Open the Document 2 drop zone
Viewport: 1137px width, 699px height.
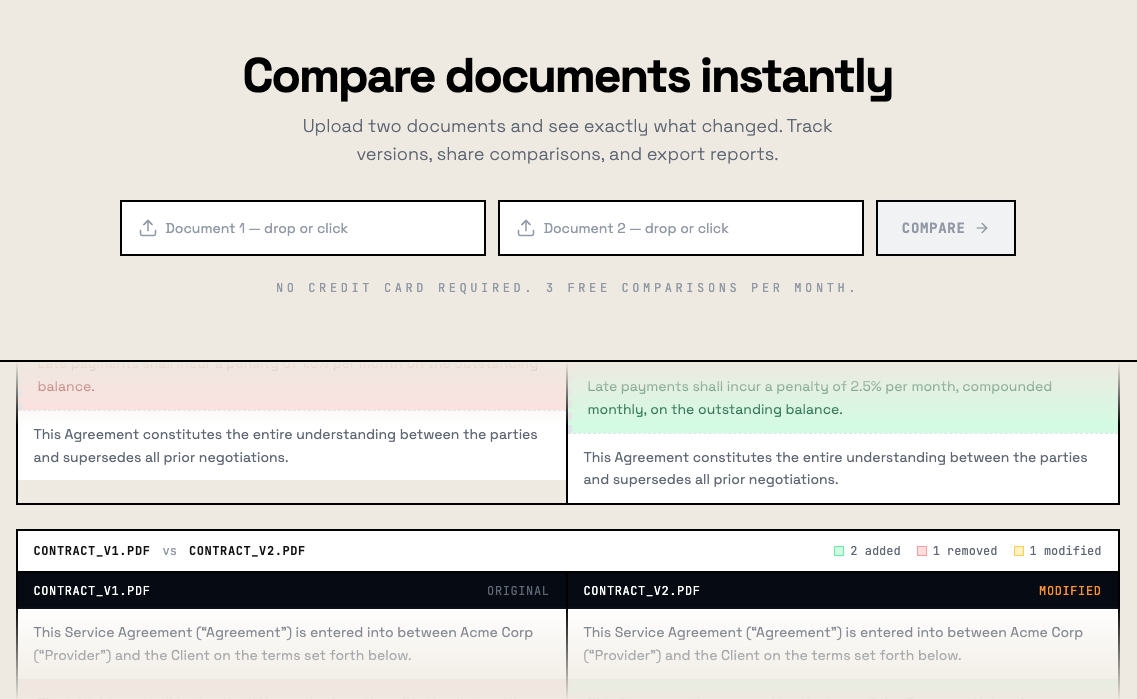click(x=681, y=228)
